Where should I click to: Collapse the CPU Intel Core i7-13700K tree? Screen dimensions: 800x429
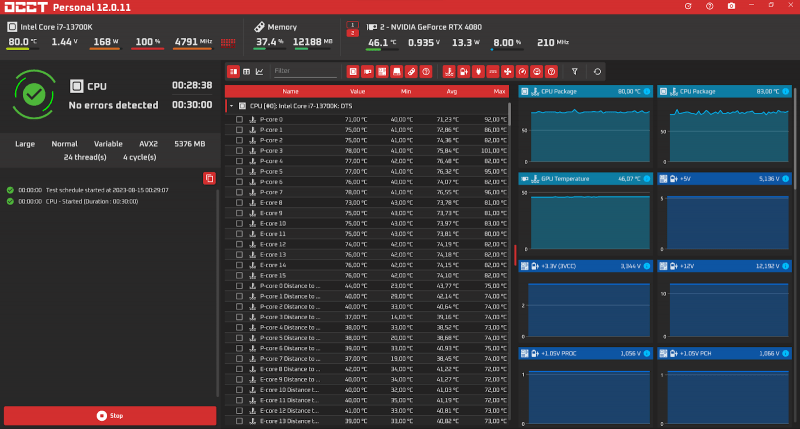click(231, 104)
